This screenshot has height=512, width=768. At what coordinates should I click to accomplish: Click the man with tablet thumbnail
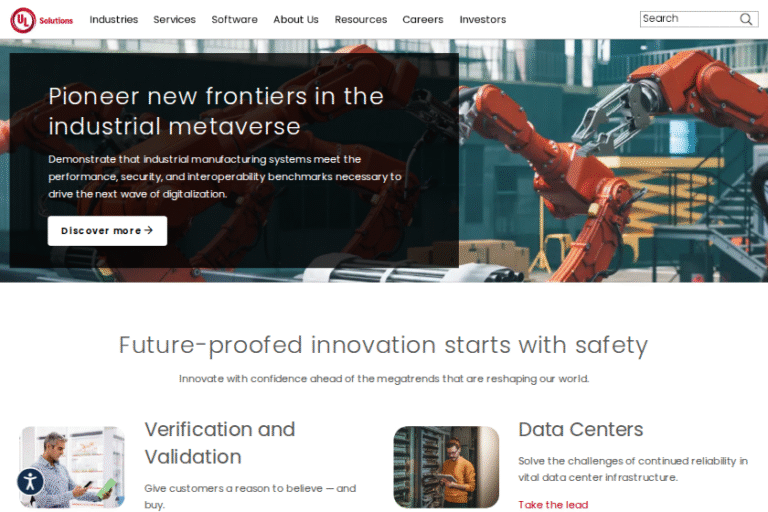click(x=72, y=467)
